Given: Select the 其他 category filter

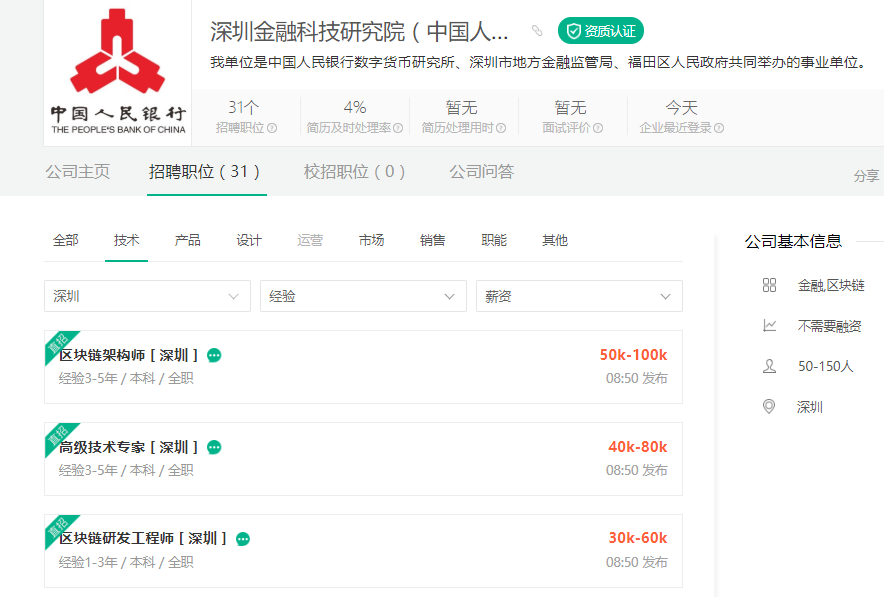Looking at the screenshot, I should (555, 240).
